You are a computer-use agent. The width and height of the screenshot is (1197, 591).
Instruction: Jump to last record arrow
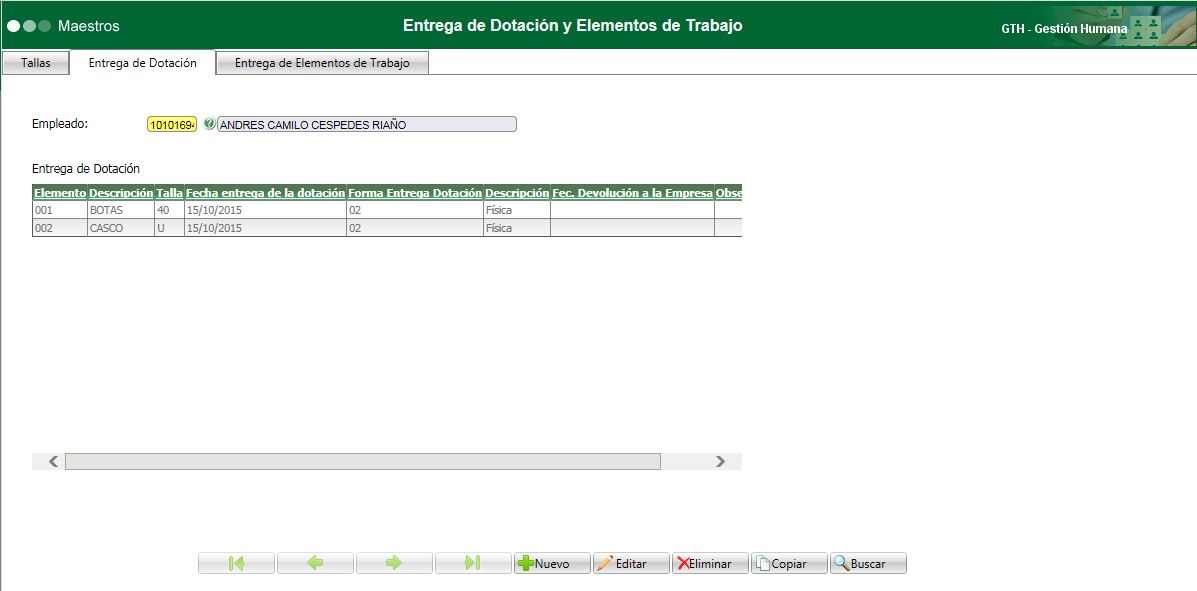coord(473,564)
